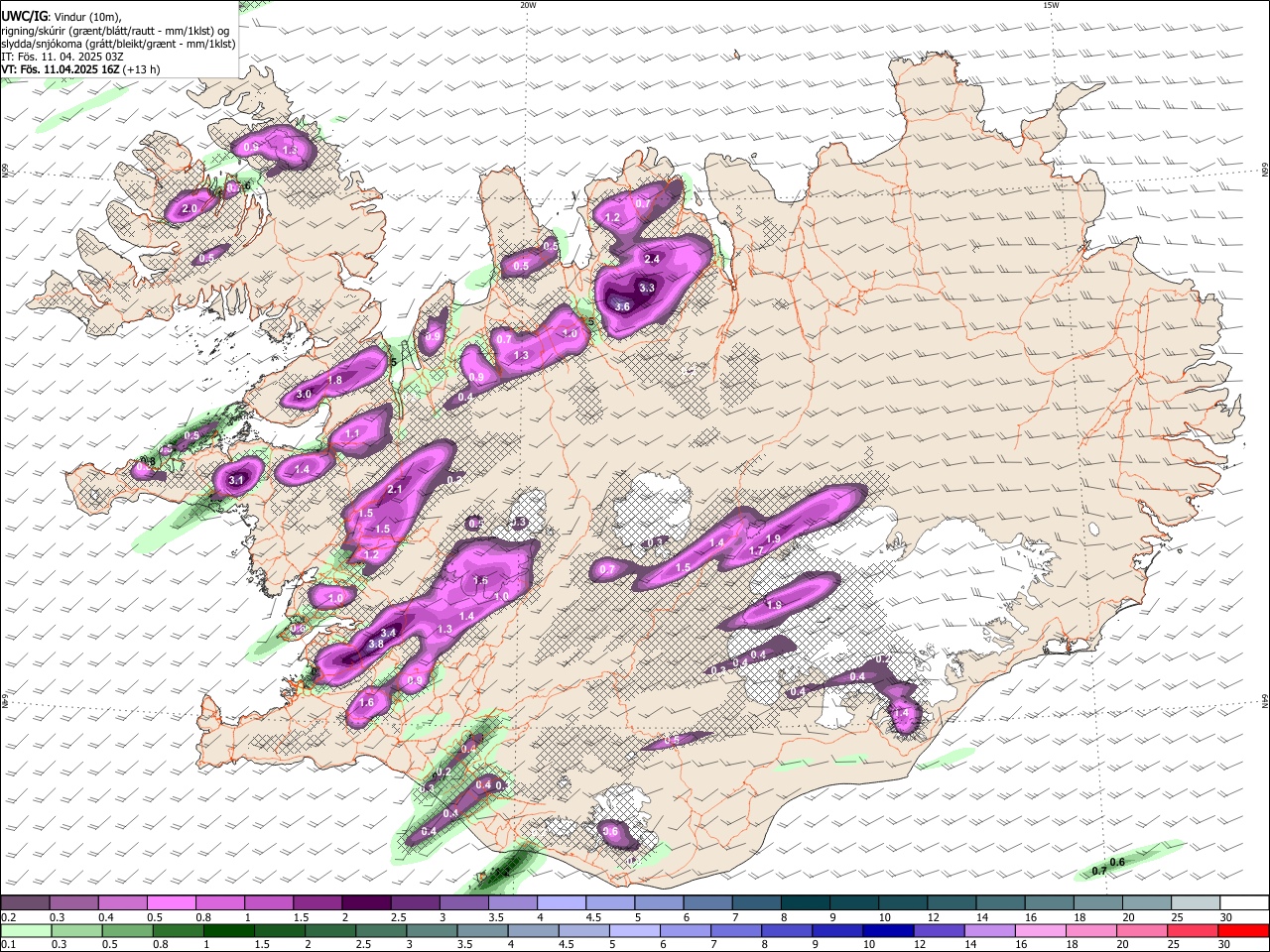Screen dimensions: 1270x952
Task: Click the 'rigning/skúrir' legend description line
Action: tap(116, 30)
